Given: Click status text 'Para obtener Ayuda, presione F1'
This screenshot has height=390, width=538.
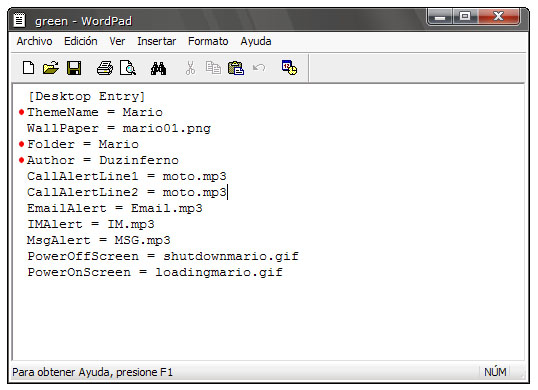Looking at the screenshot, I should (92, 373).
